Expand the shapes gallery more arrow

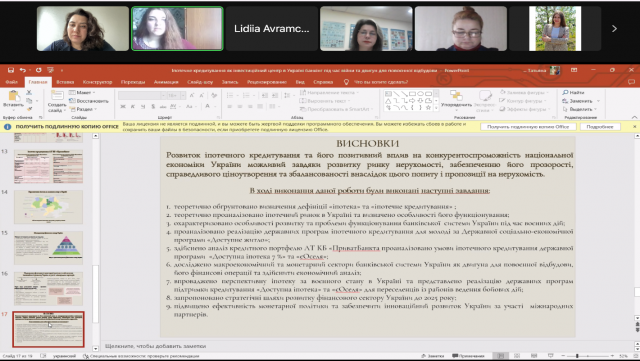click(x=436, y=108)
